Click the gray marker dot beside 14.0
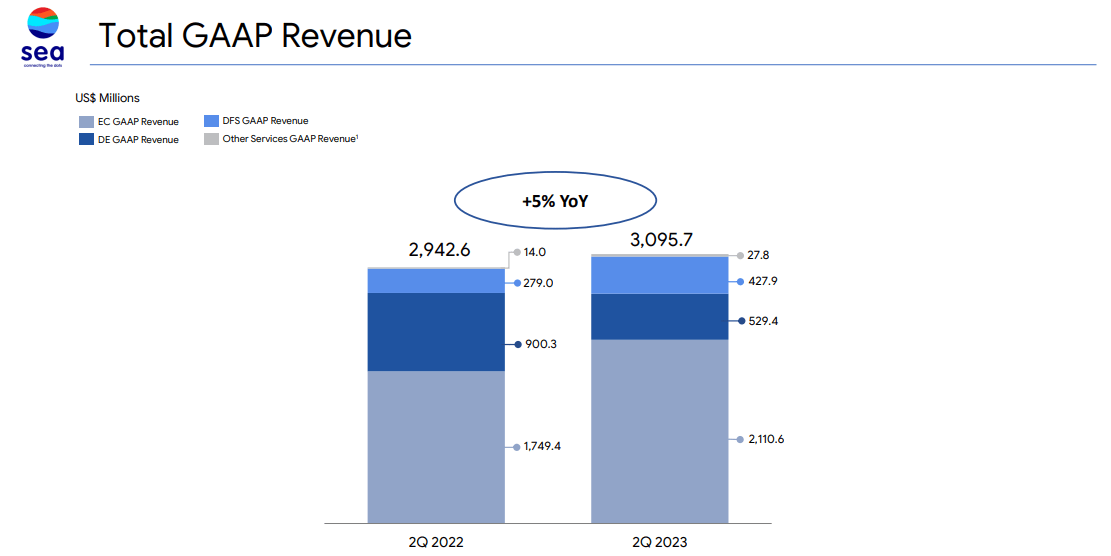 [x=517, y=252]
